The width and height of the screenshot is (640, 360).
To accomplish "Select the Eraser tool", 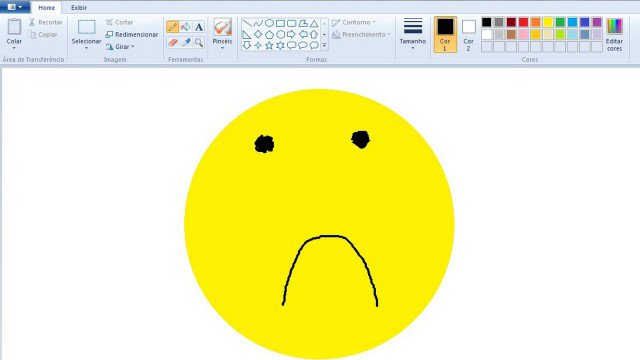I will click(173, 42).
